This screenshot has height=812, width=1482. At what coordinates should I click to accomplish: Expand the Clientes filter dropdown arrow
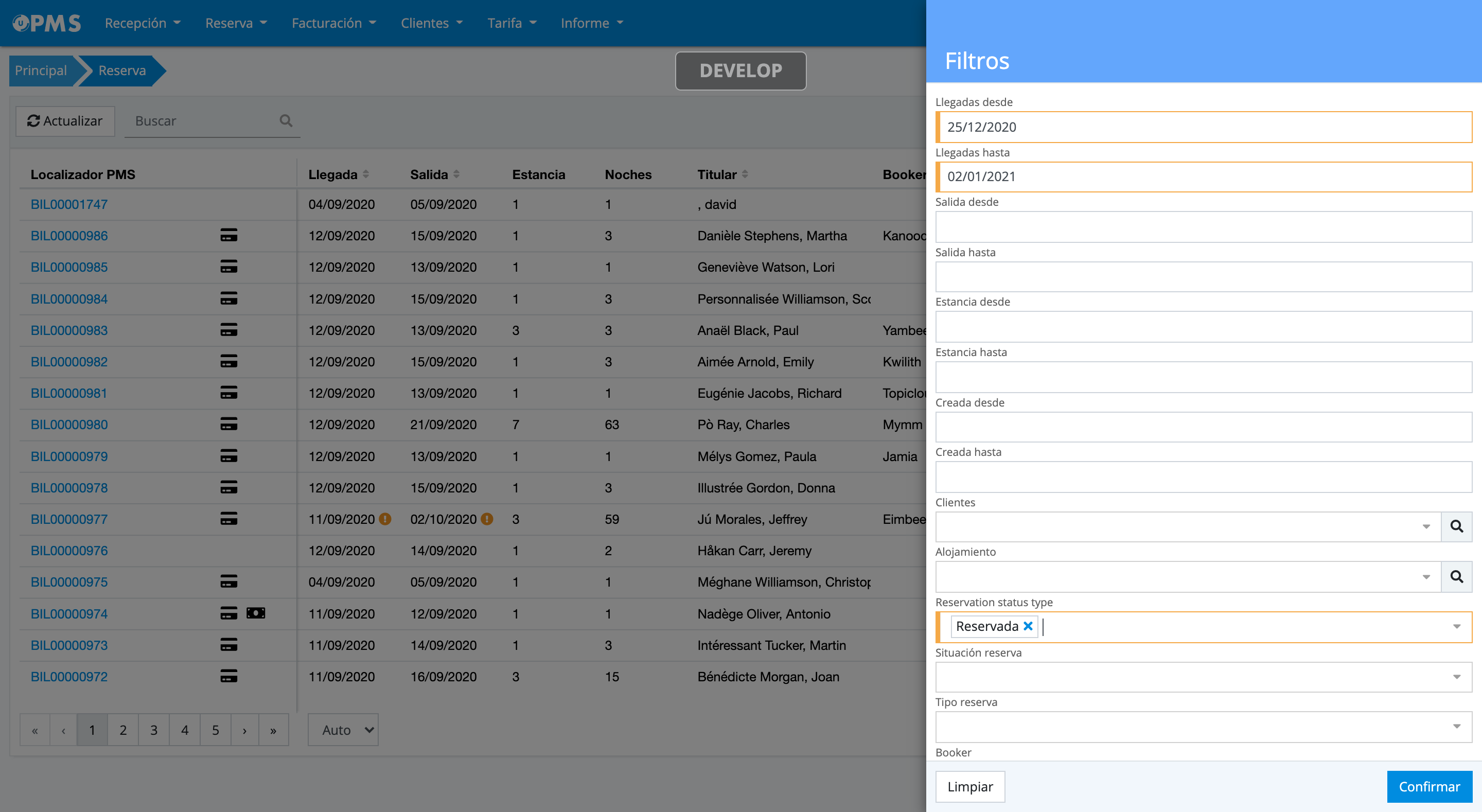(1425, 526)
